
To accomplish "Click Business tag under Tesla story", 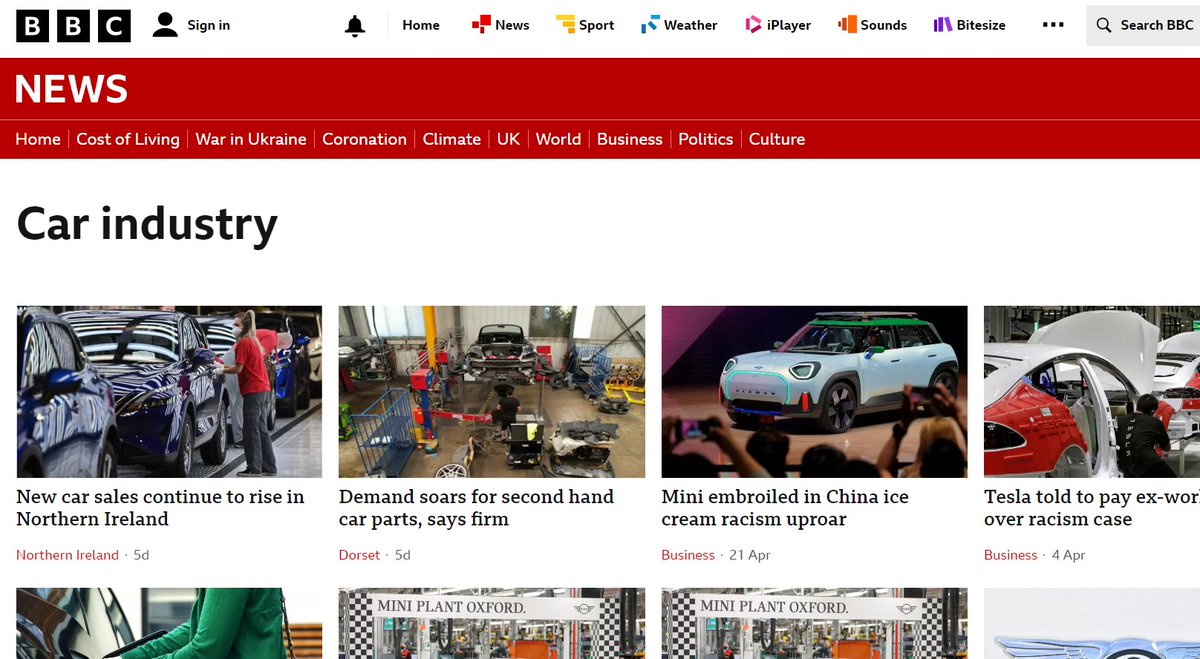I will [1011, 555].
